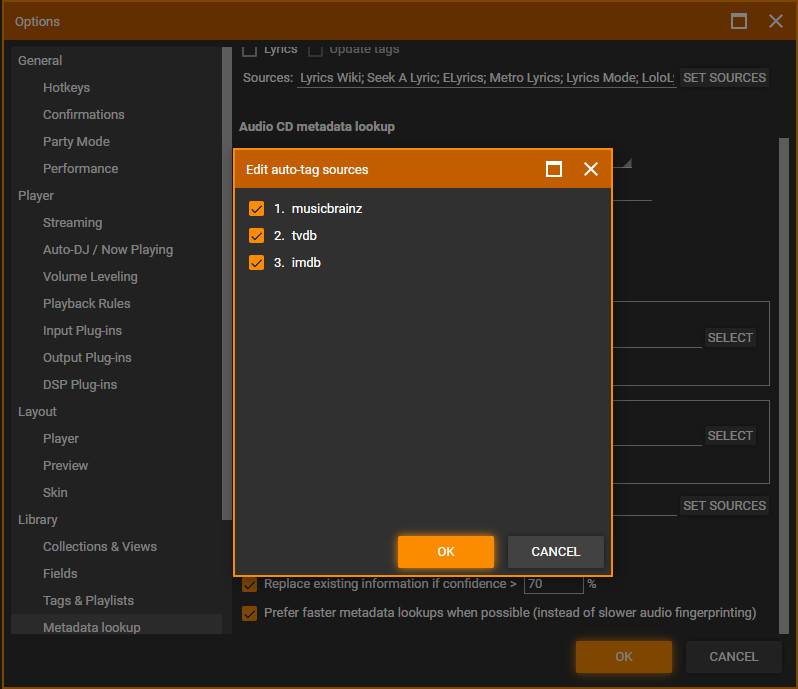This screenshot has height=689, width=798.
Task: Select Tags & Playlists in Library section
Action: point(88,601)
